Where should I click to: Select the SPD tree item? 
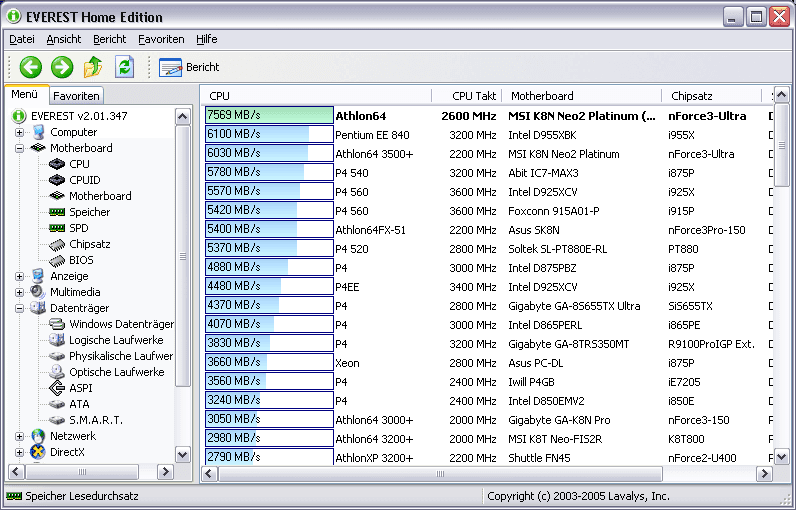pos(79,228)
